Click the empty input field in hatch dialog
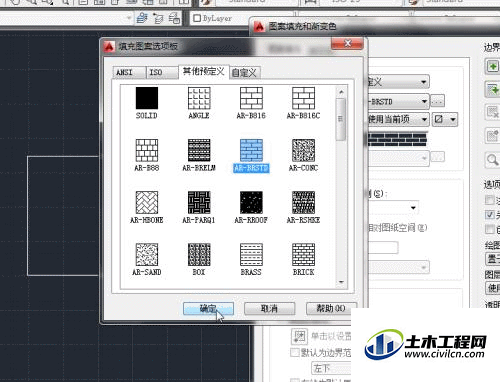Image resolution: width=500 pixels, height=382 pixels. [383, 248]
